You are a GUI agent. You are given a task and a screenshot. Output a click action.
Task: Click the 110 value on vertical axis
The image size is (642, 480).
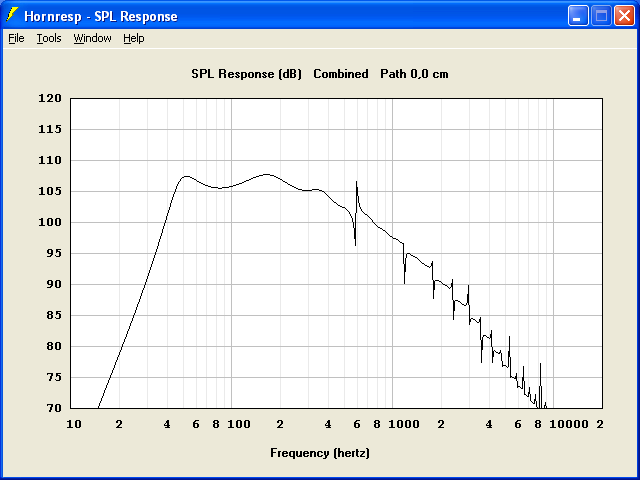pyautogui.click(x=50, y=160)
